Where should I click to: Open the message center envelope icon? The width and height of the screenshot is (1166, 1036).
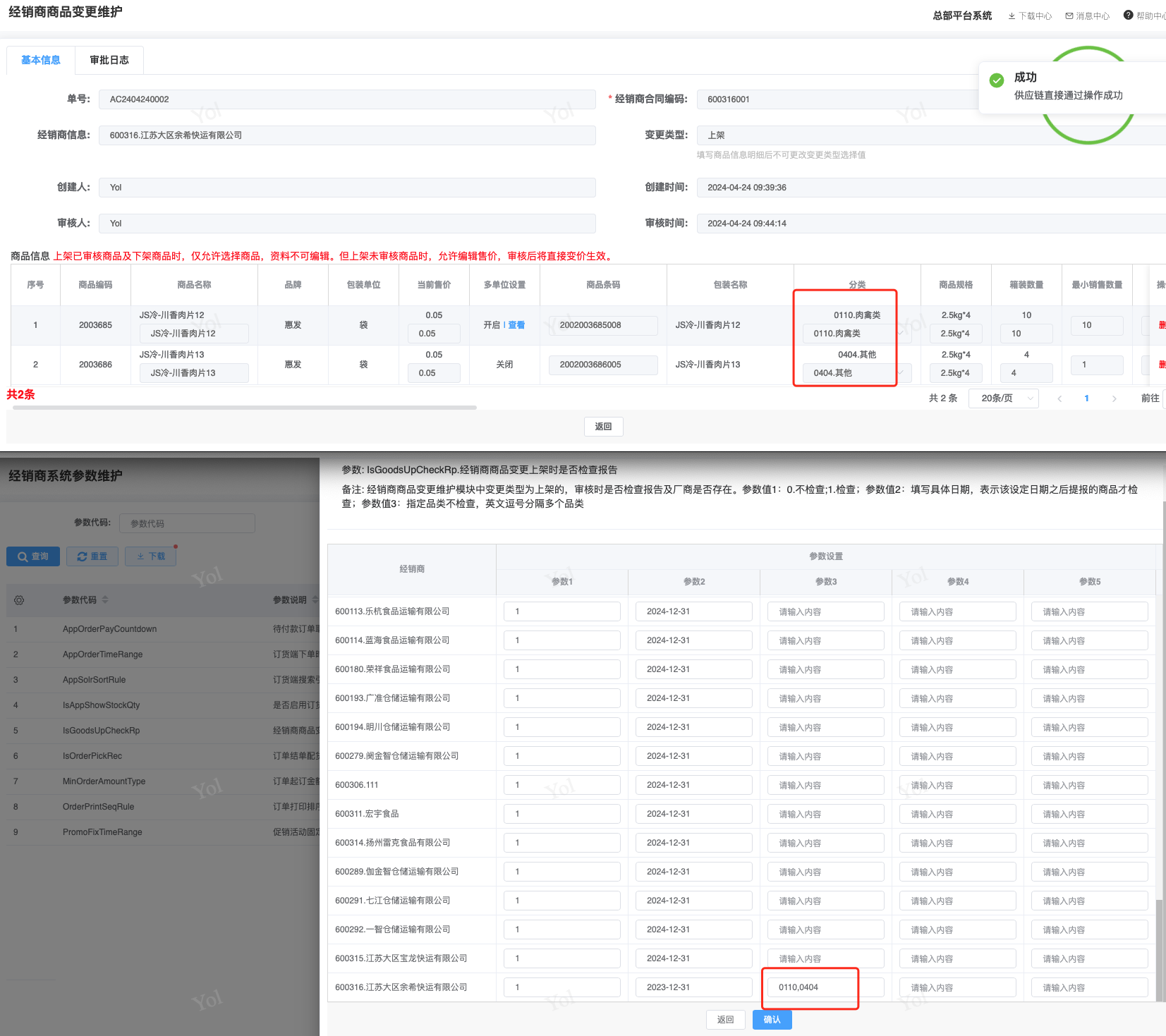pyautogui.click(x=1069, y=16)
